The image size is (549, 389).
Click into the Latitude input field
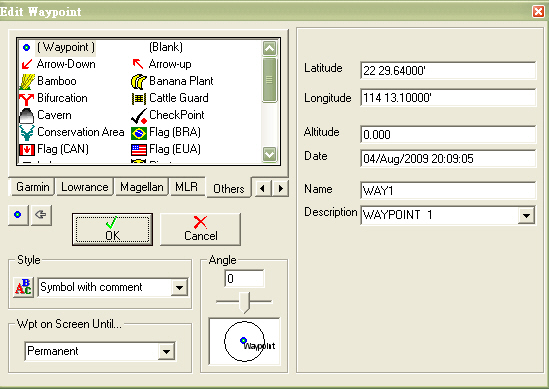point(448,70)
